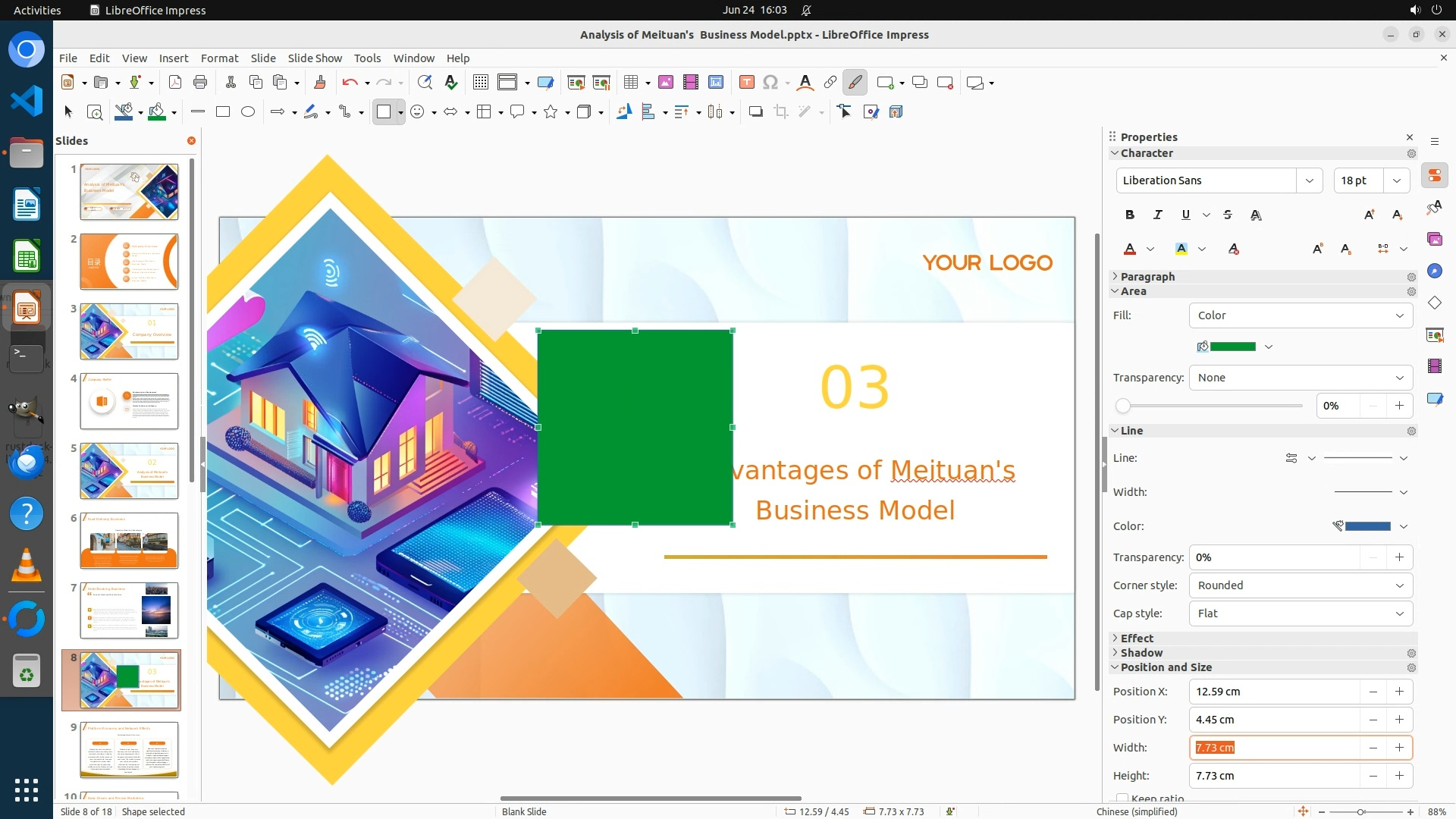
Task: Click the green fill color swatch
Action: (x=1232, y=347)
